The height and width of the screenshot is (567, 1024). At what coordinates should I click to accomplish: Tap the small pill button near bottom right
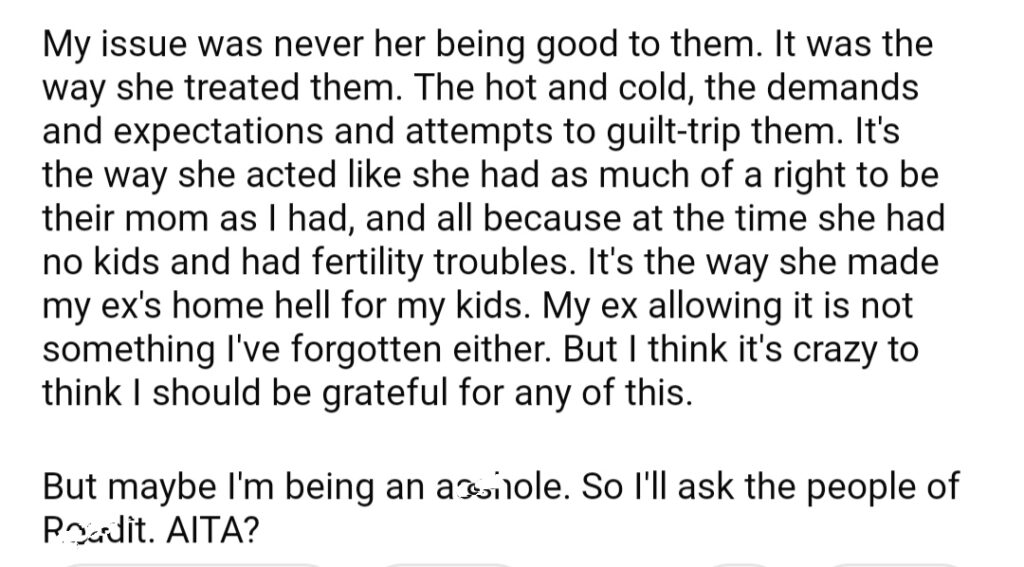click(739, 564)
